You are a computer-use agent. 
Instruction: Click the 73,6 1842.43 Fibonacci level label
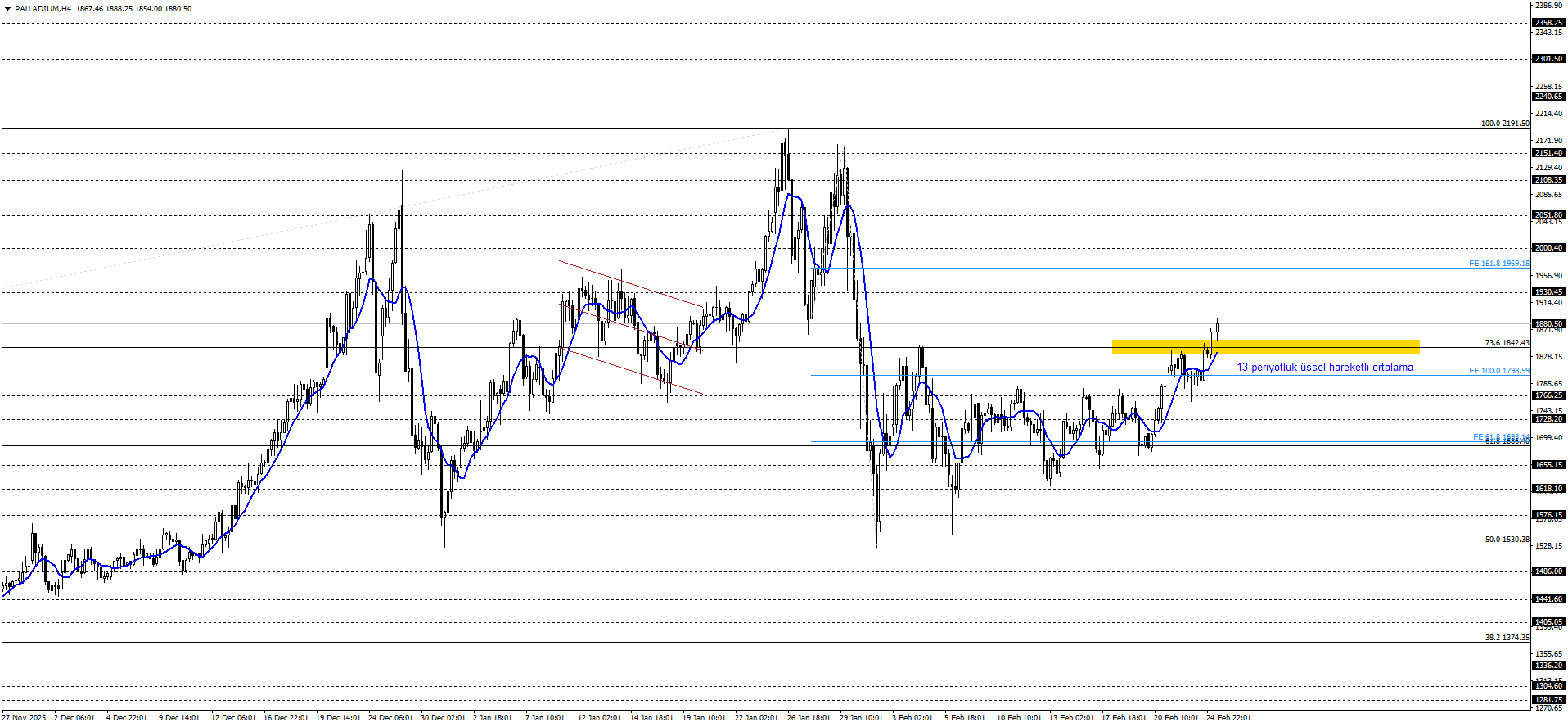[x=1506, y=343]
